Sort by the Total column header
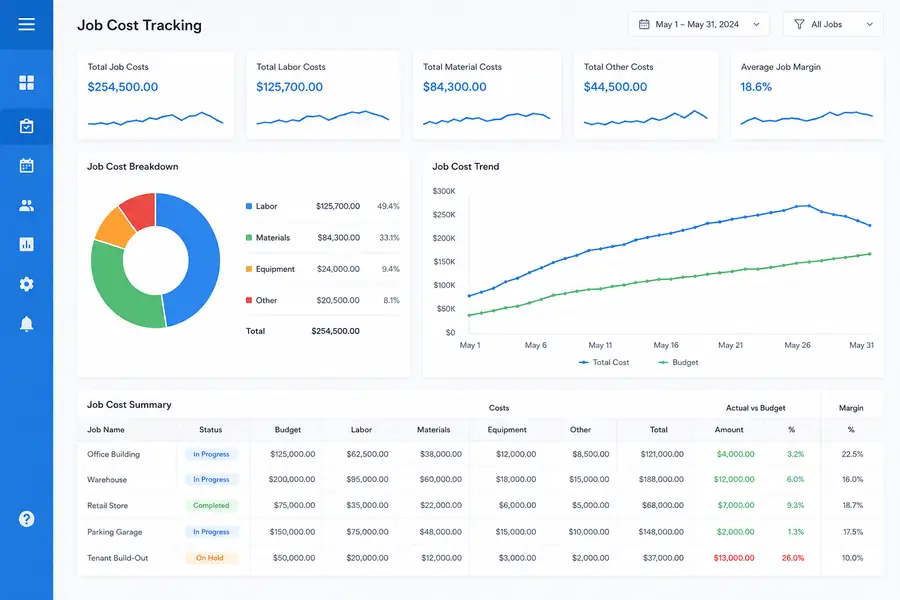This screenshot has height=600, width=900. click(659, 429)
